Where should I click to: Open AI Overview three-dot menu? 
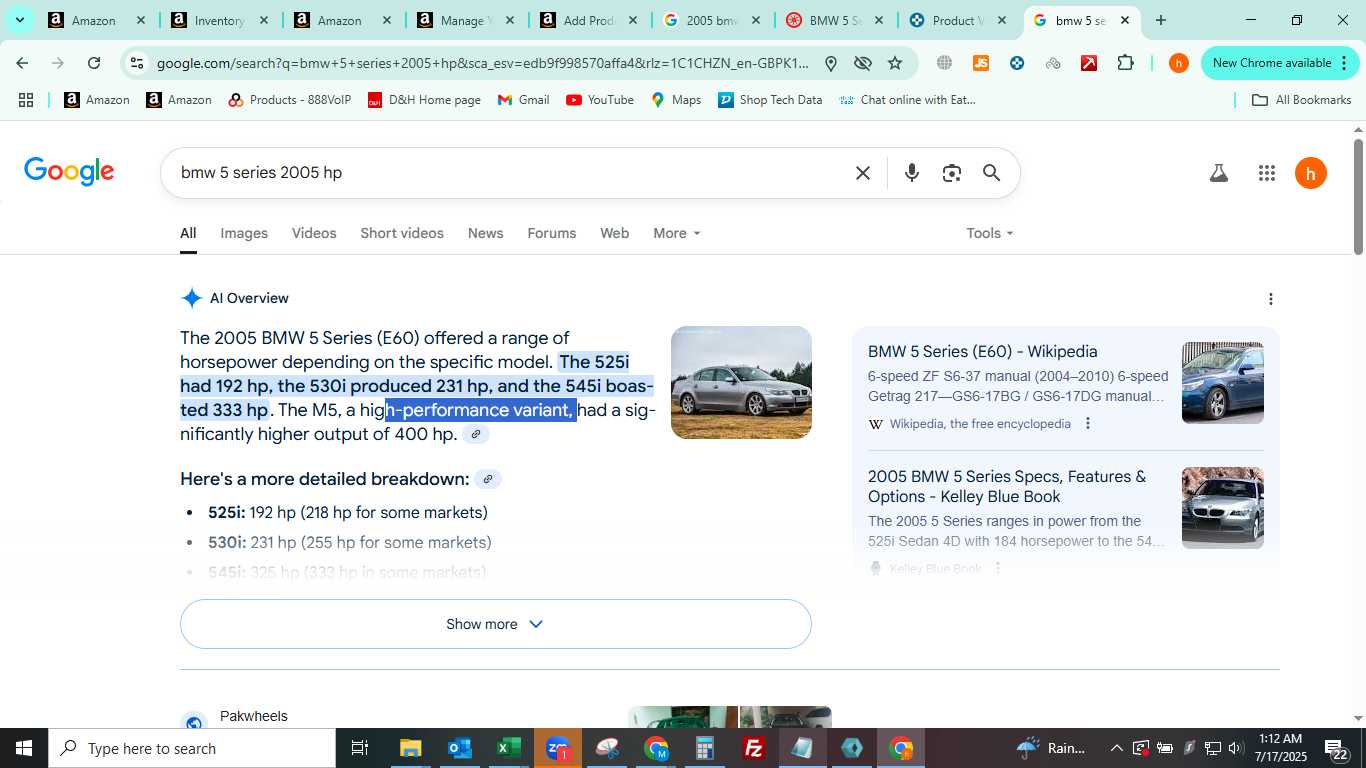[1270, 299]
